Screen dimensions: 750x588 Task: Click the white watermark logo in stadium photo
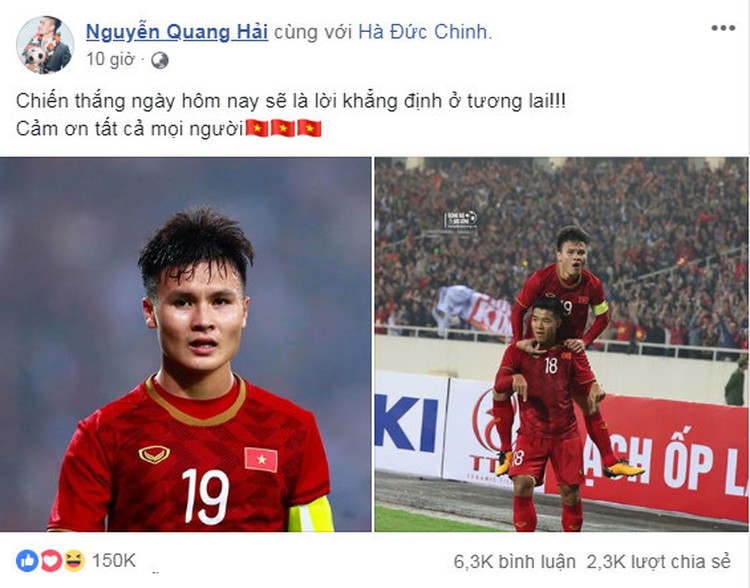tap(461, 220)
